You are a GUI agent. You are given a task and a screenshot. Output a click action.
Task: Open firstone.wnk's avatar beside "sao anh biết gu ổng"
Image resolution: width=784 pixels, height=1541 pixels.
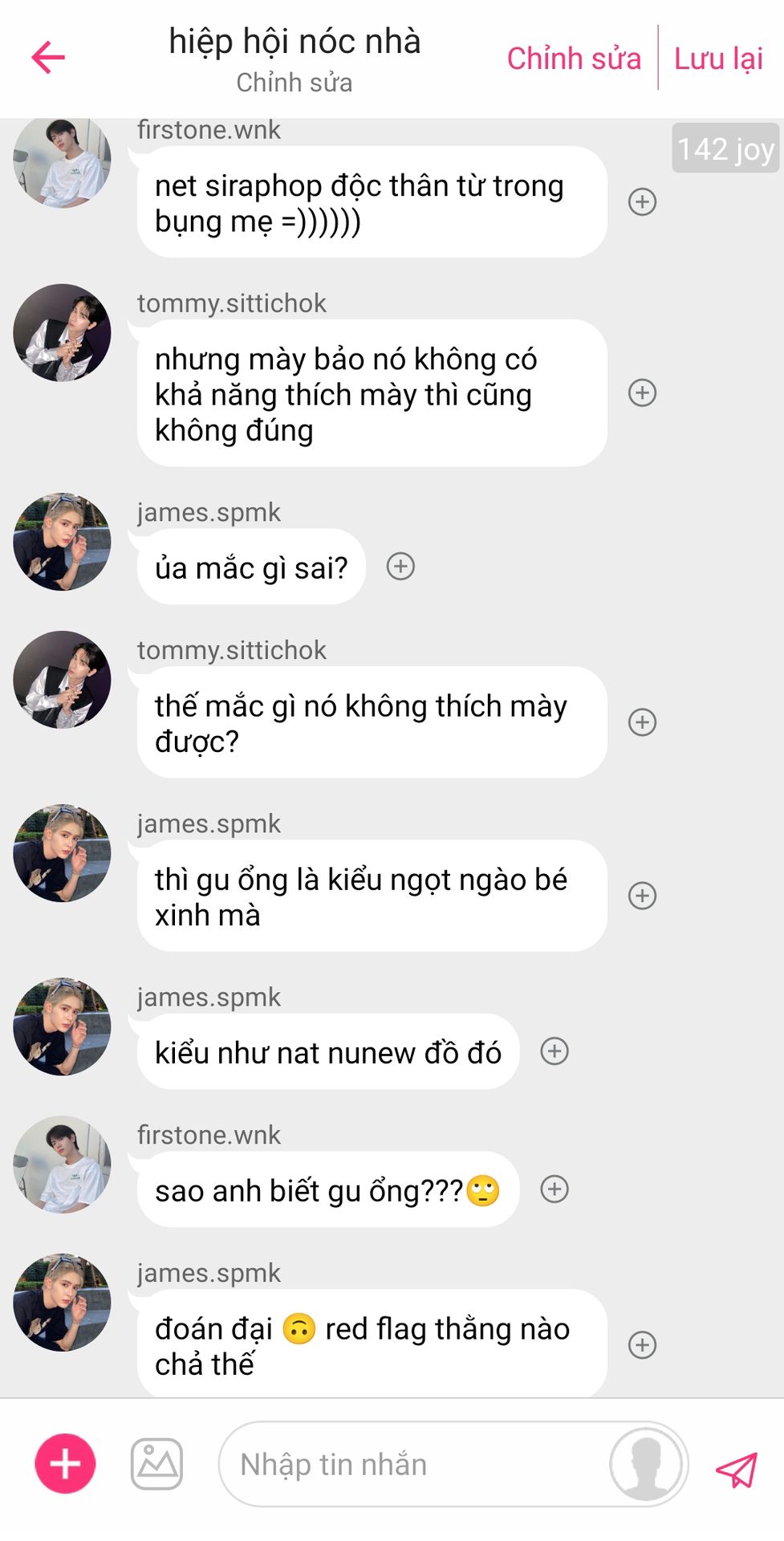tap(62, 1165)
